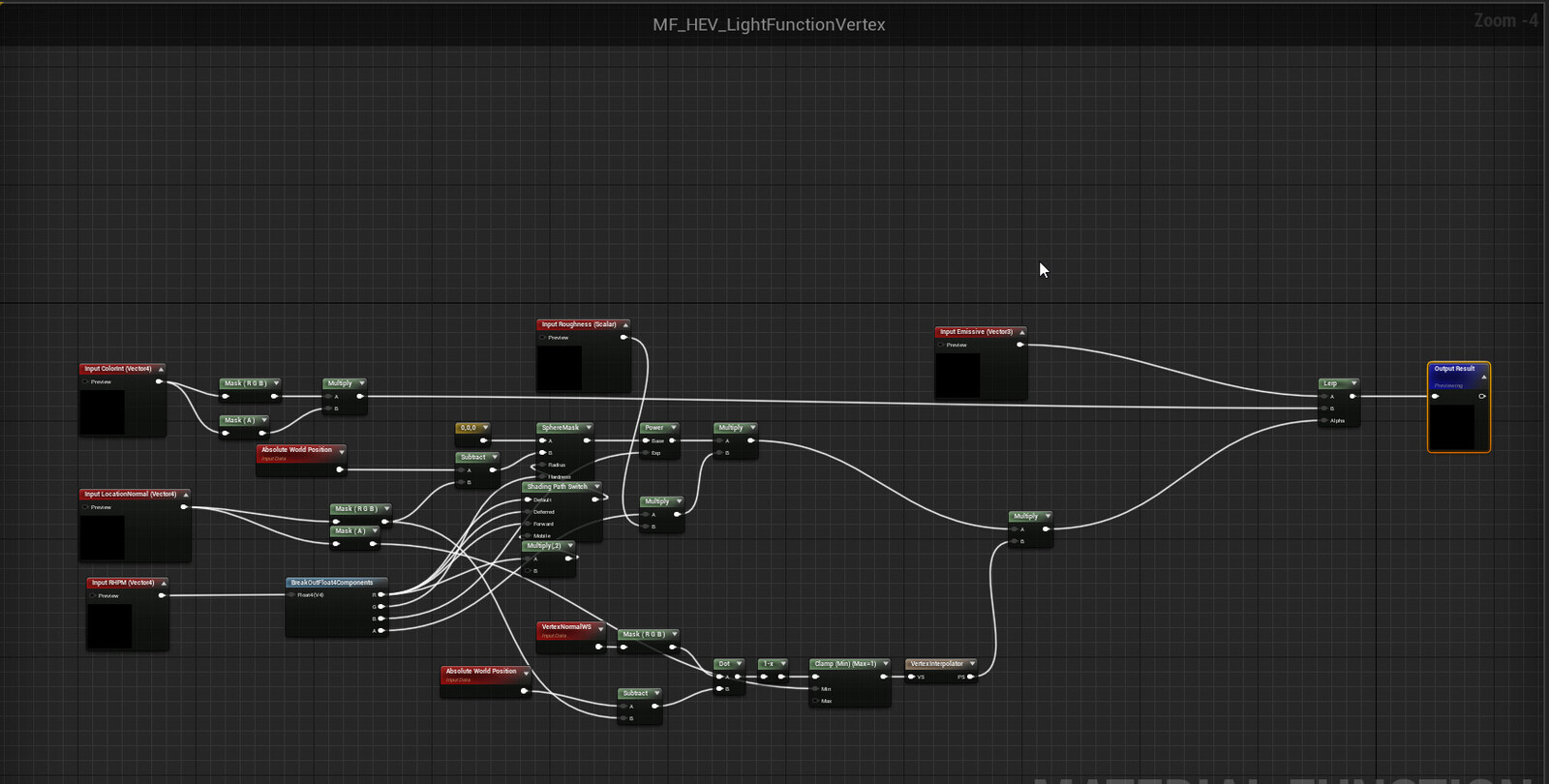Click the Deferred pin on Shading Path Switch

(x=529, y=511)
